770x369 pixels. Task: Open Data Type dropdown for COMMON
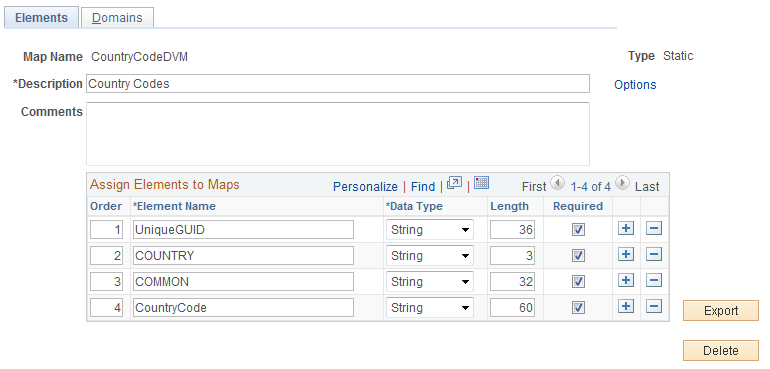[430, 282]
